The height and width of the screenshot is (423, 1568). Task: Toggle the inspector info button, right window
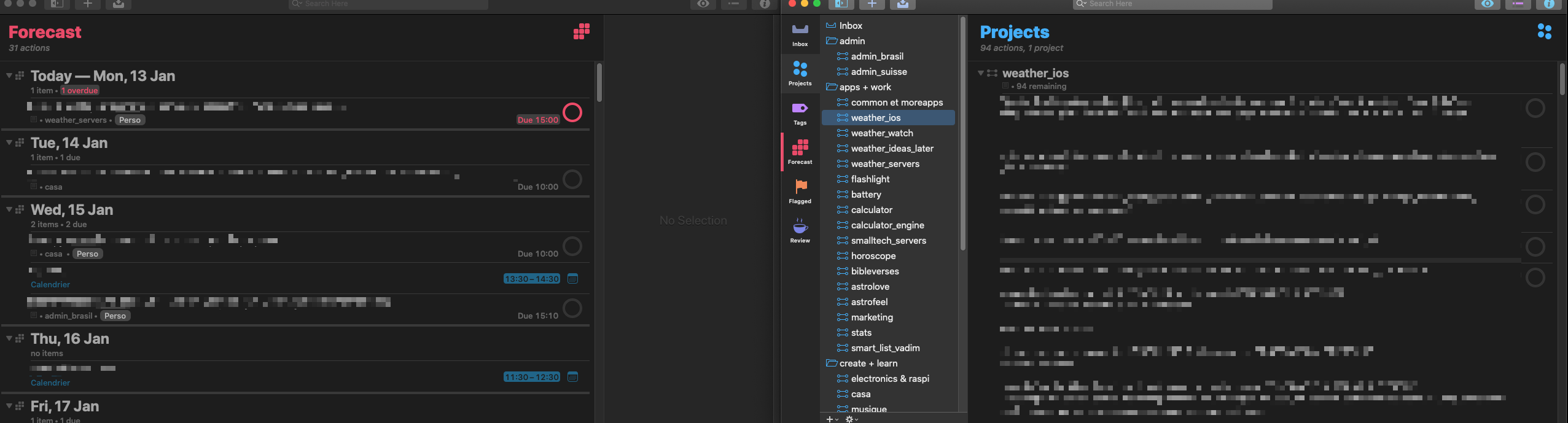(1549, 4)
